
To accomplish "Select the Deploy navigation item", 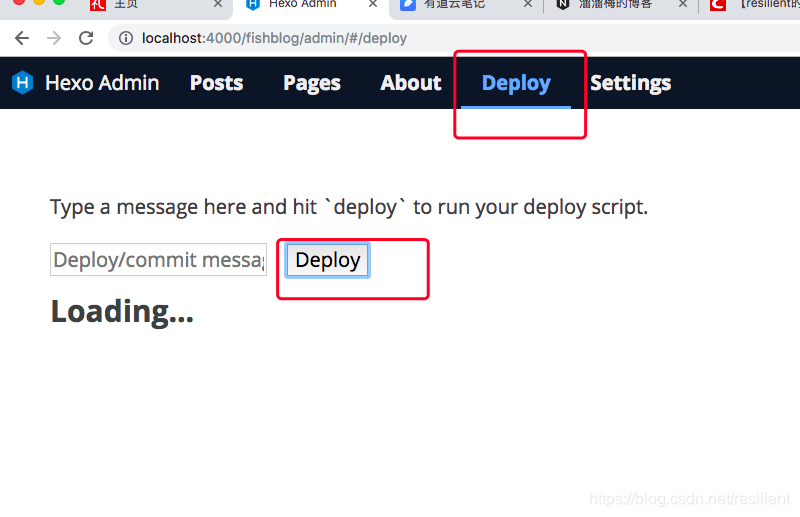I will point(516,83).
